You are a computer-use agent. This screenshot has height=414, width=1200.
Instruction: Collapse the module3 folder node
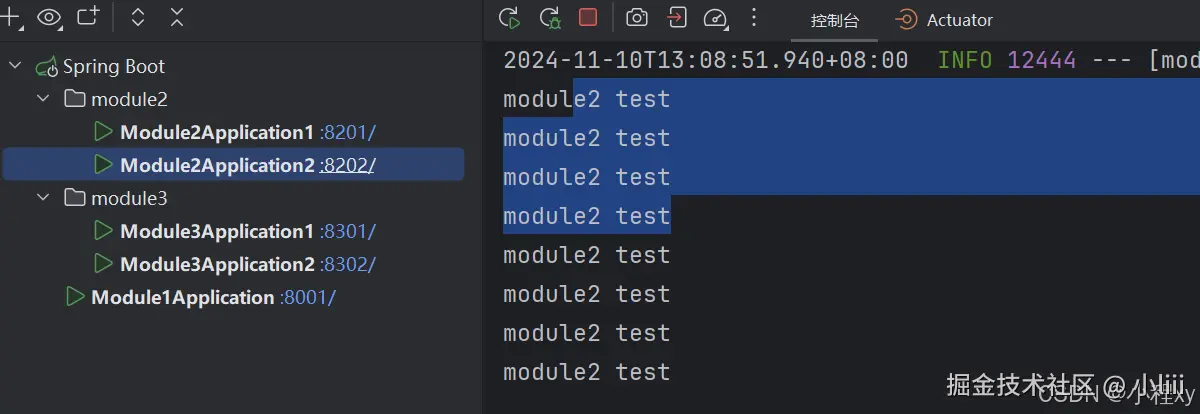[x=43, y=198]
